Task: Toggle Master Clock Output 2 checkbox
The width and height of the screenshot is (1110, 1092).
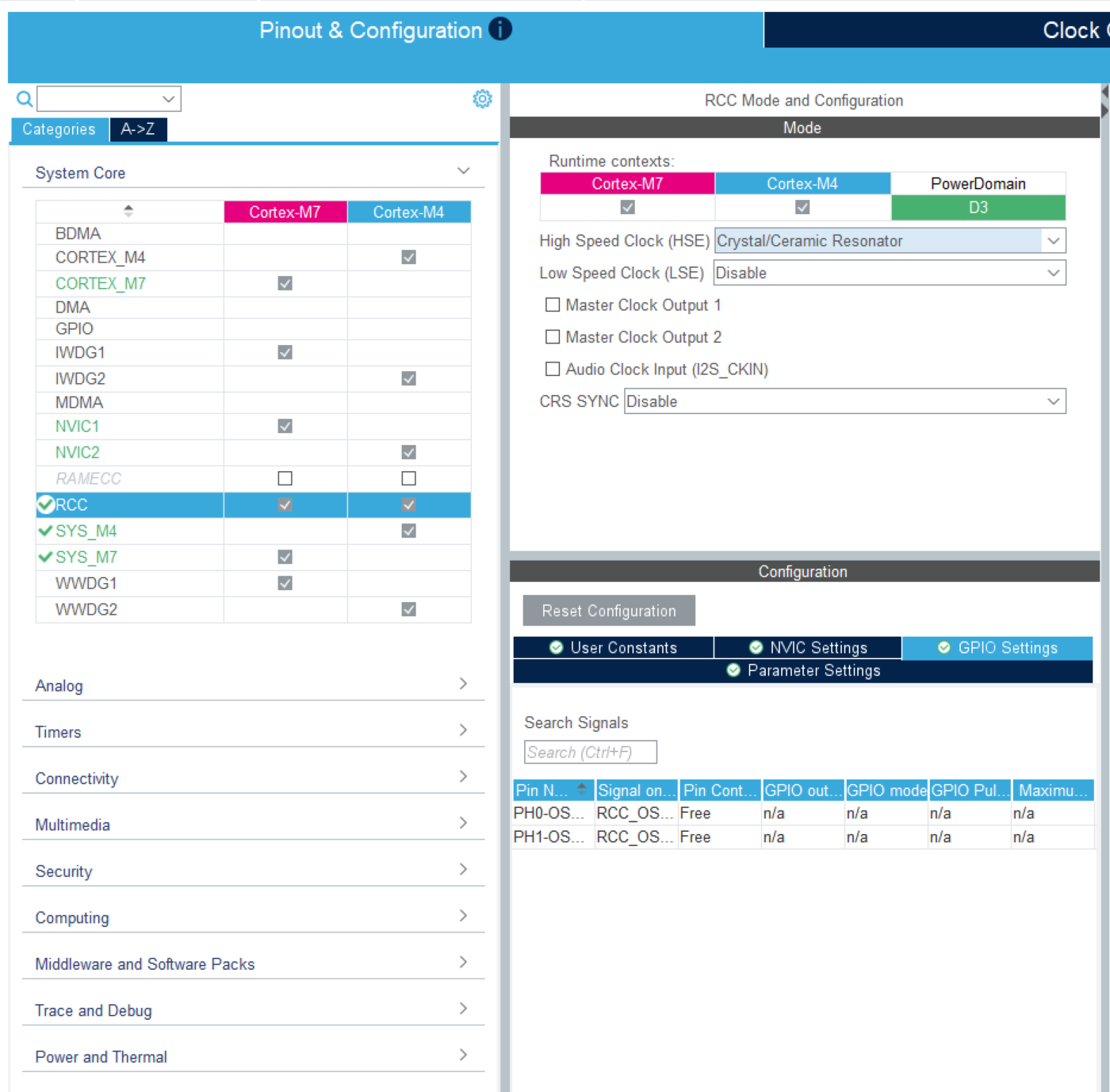Action: [x=553, y=337]
